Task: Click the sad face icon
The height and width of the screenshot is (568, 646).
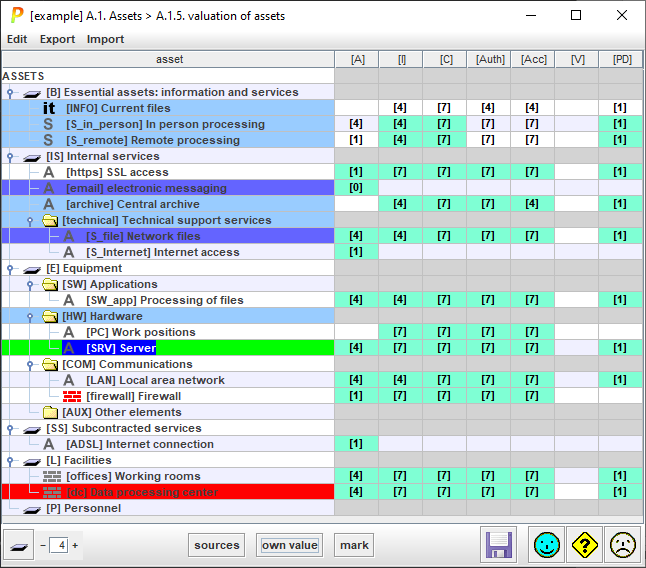Action: point(623,545)
